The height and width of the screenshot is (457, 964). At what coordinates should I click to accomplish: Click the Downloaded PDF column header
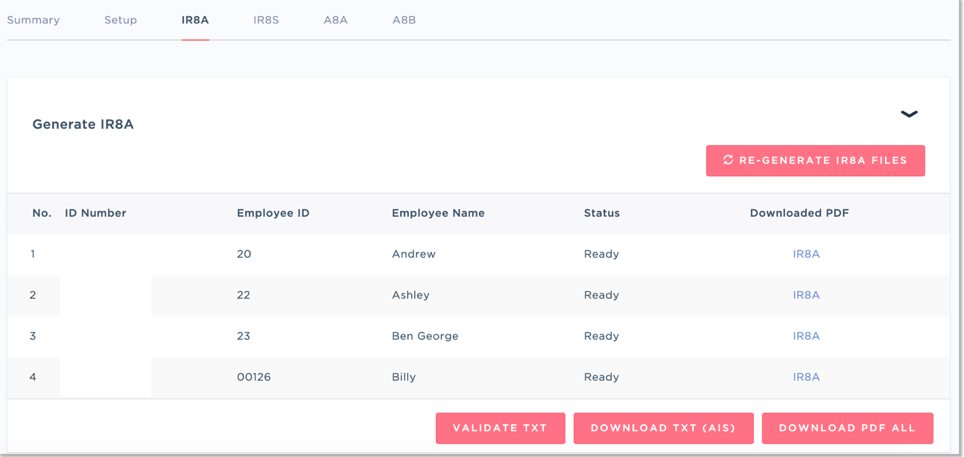[800, 213]
